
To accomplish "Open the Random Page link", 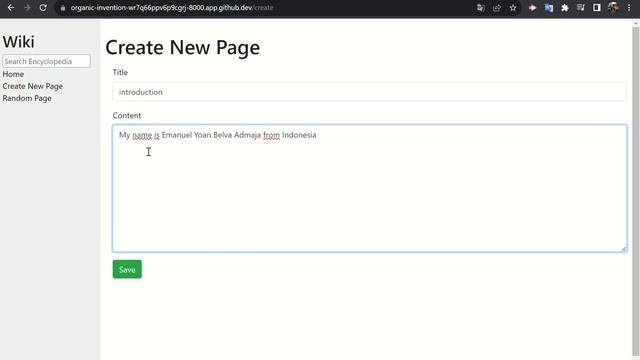I will [27, 98].
